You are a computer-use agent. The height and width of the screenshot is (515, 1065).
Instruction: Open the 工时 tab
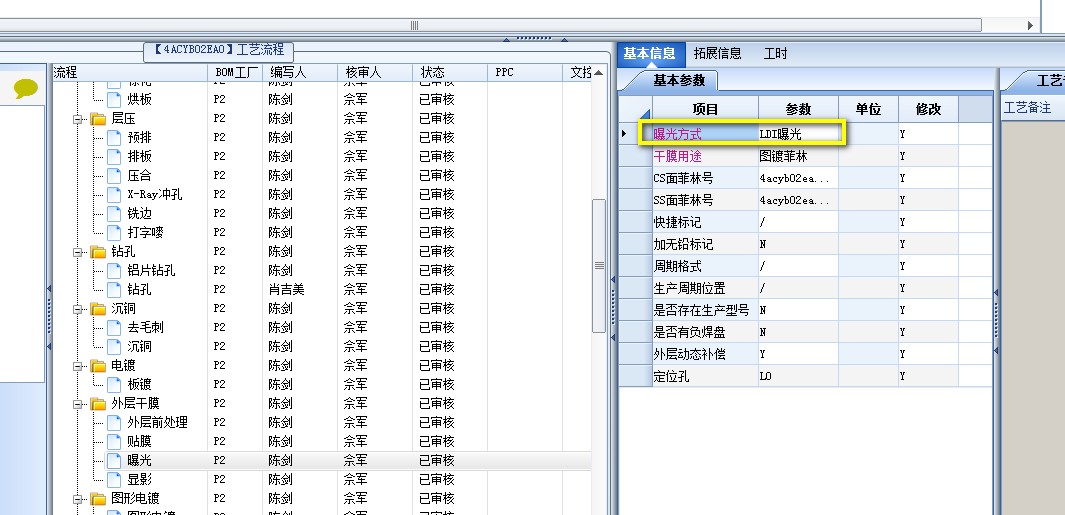coord(775,54)
